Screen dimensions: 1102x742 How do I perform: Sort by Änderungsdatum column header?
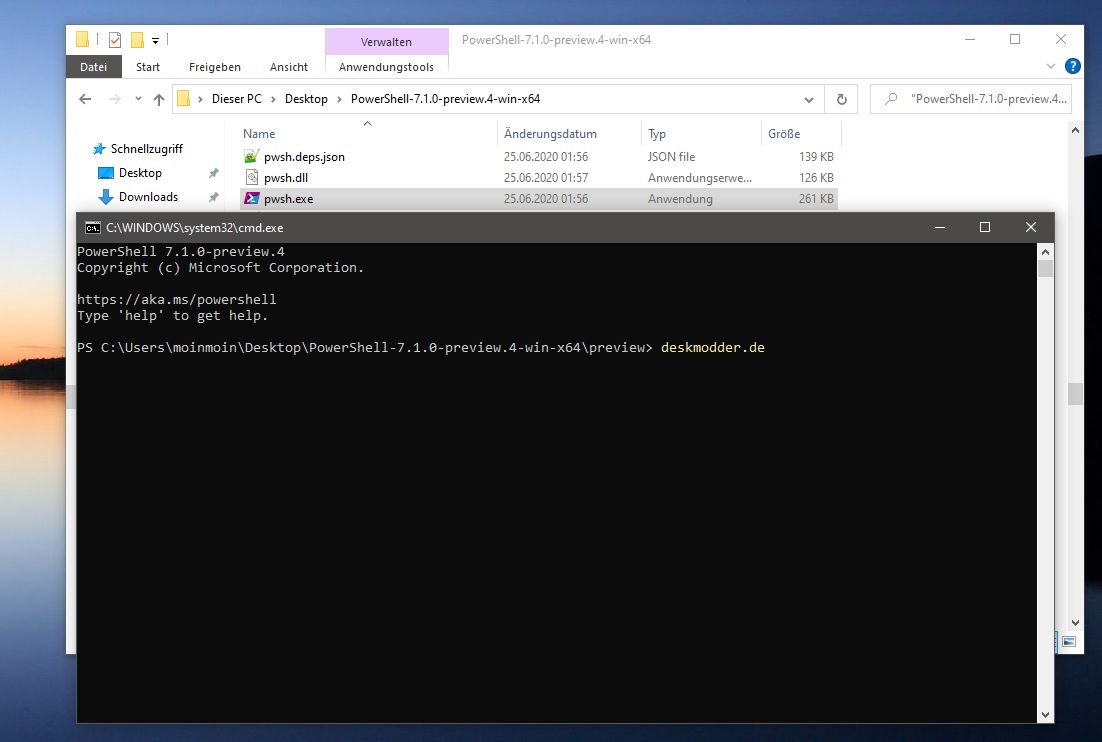(x=550, y=134)
